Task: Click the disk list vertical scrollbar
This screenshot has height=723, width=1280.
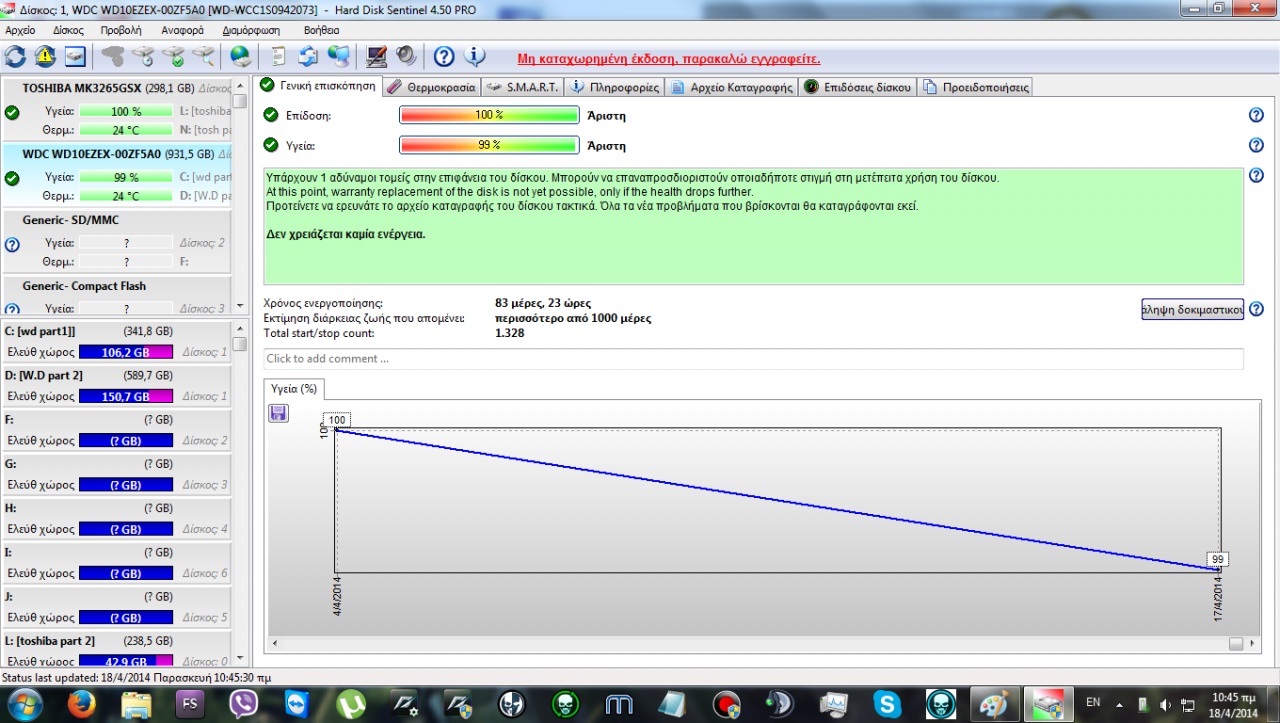Action: point(240,196)
